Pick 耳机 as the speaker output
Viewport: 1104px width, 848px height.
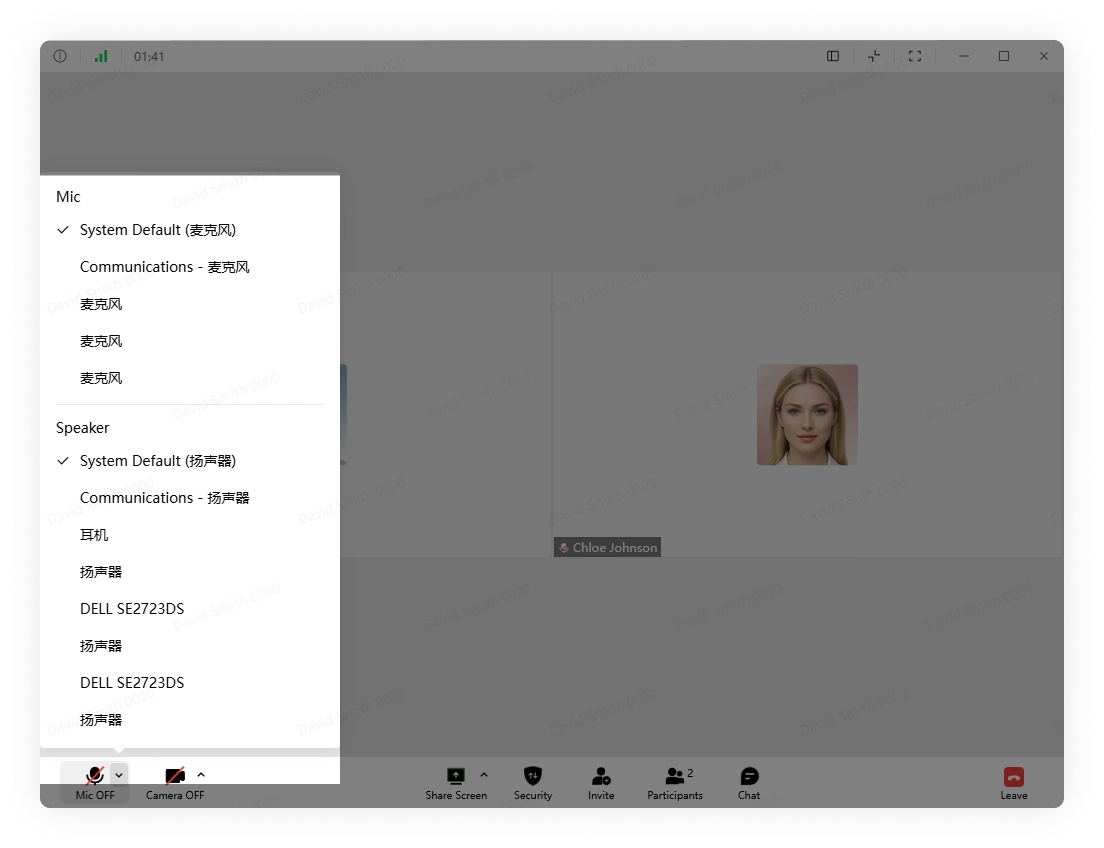[190, 535]
